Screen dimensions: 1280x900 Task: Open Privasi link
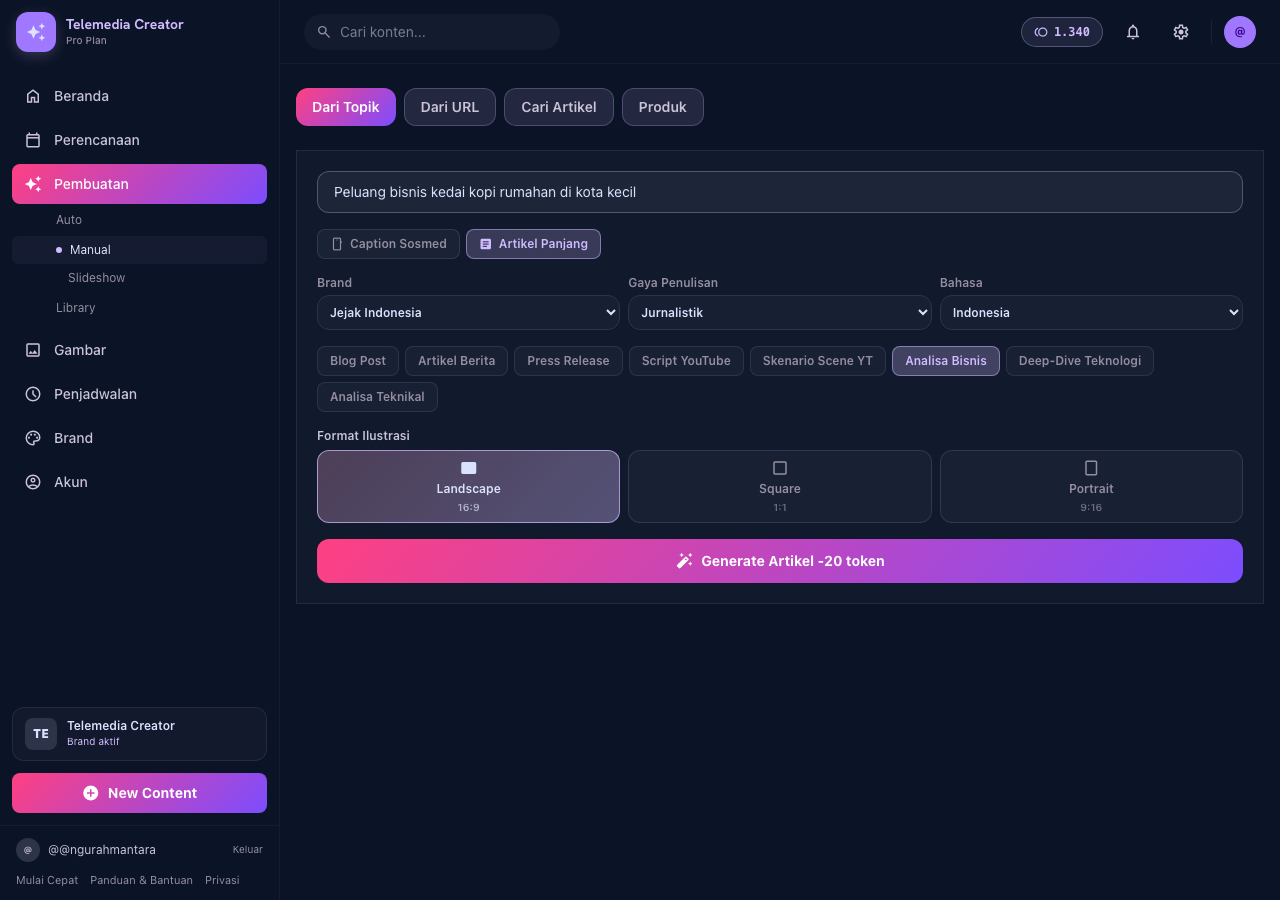tap(222, 880)
